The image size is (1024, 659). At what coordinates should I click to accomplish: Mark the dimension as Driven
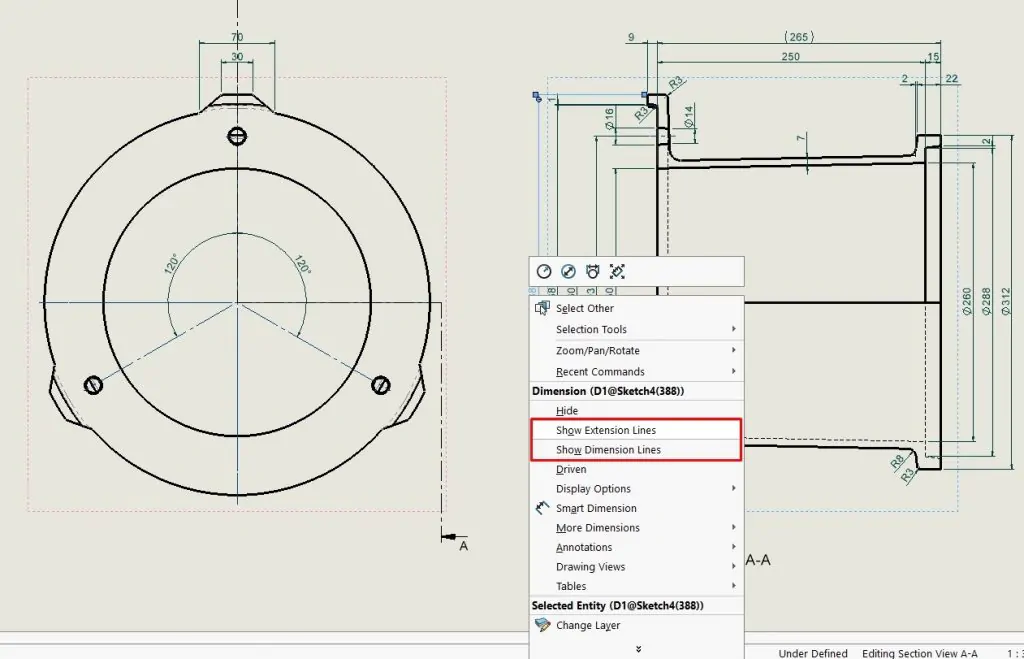(636, 470)
